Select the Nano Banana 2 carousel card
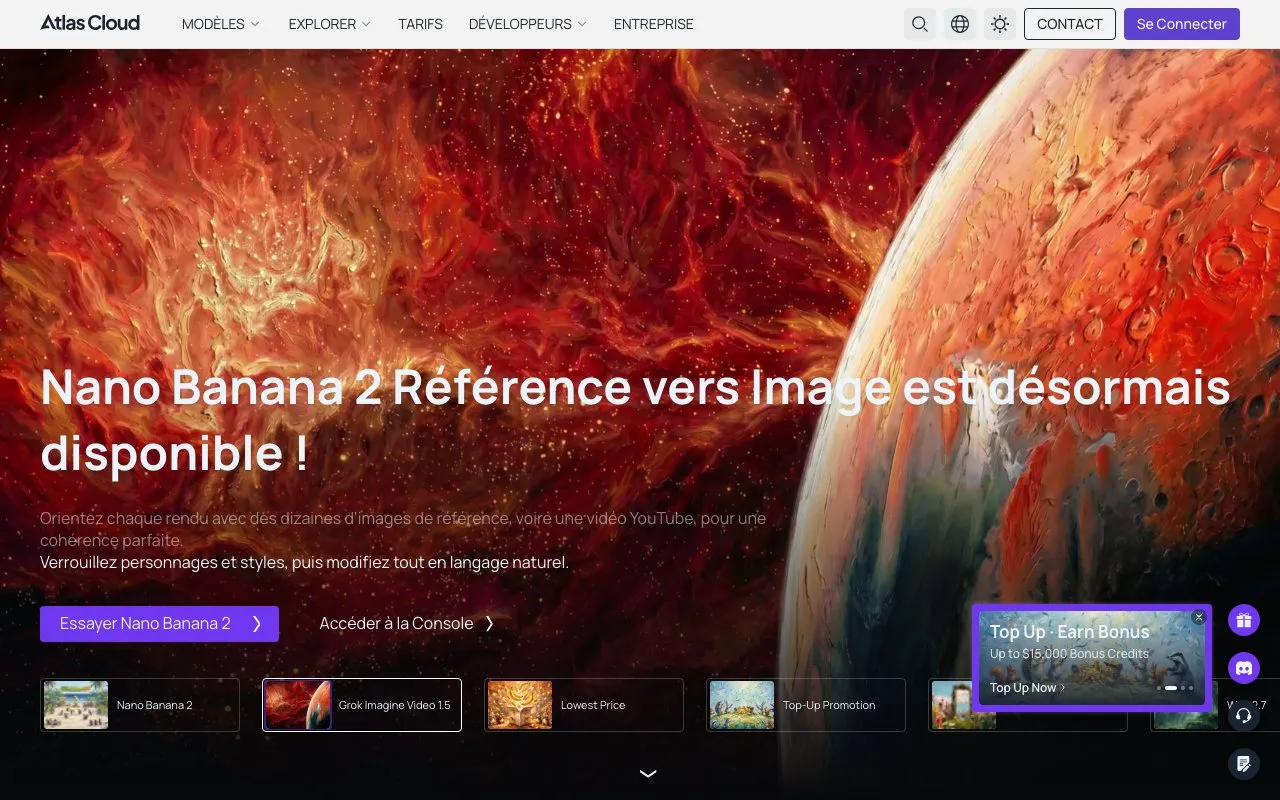Viewport: 1280px width, 800px height. point(140,705)
